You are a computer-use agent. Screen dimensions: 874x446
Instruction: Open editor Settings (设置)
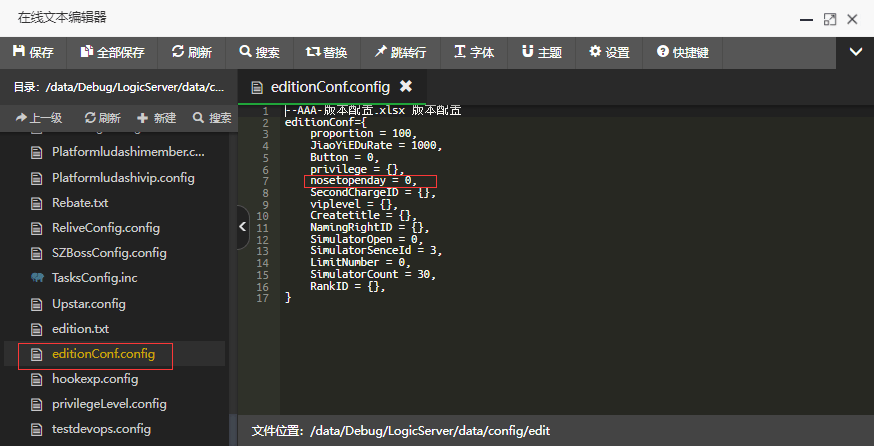[x=609, y=52]
